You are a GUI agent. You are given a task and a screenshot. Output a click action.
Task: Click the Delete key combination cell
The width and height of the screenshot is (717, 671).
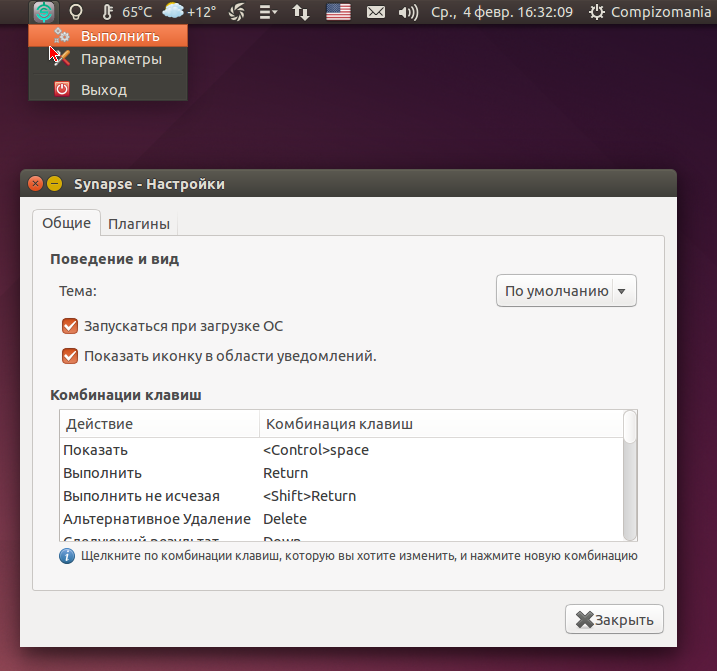(x=285, y=519)
